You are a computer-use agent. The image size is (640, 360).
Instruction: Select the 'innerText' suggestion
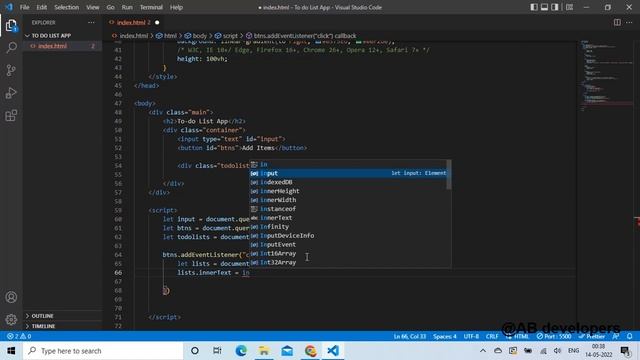(348, 218)
